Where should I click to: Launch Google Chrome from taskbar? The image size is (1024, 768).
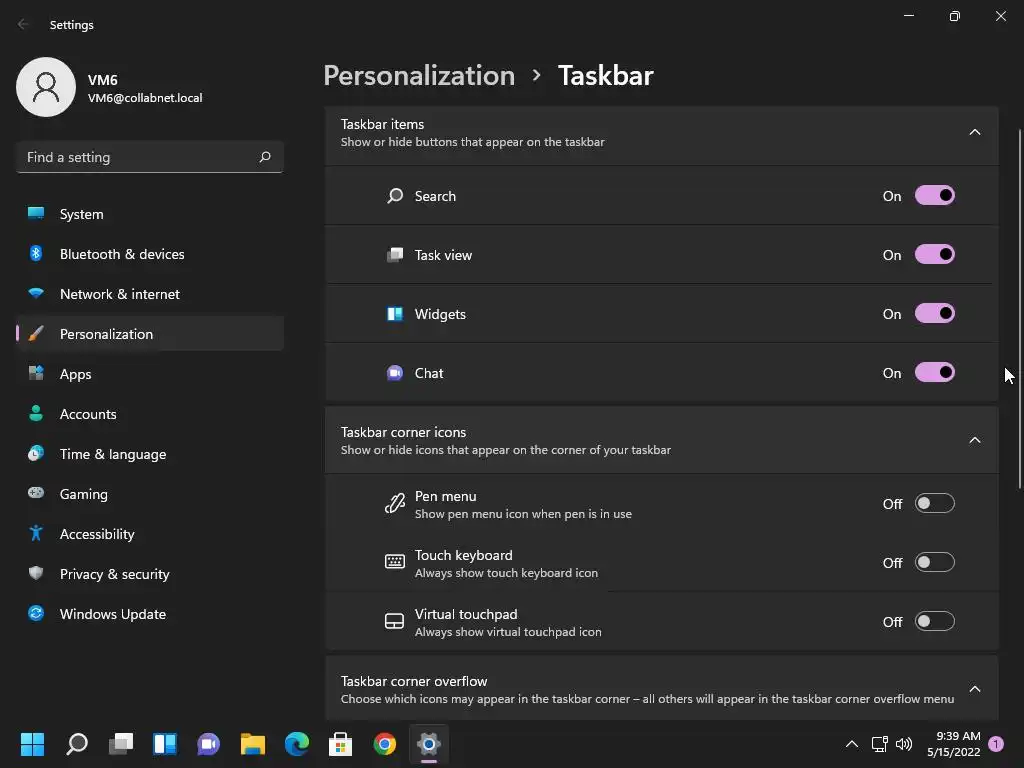(385, 744)
